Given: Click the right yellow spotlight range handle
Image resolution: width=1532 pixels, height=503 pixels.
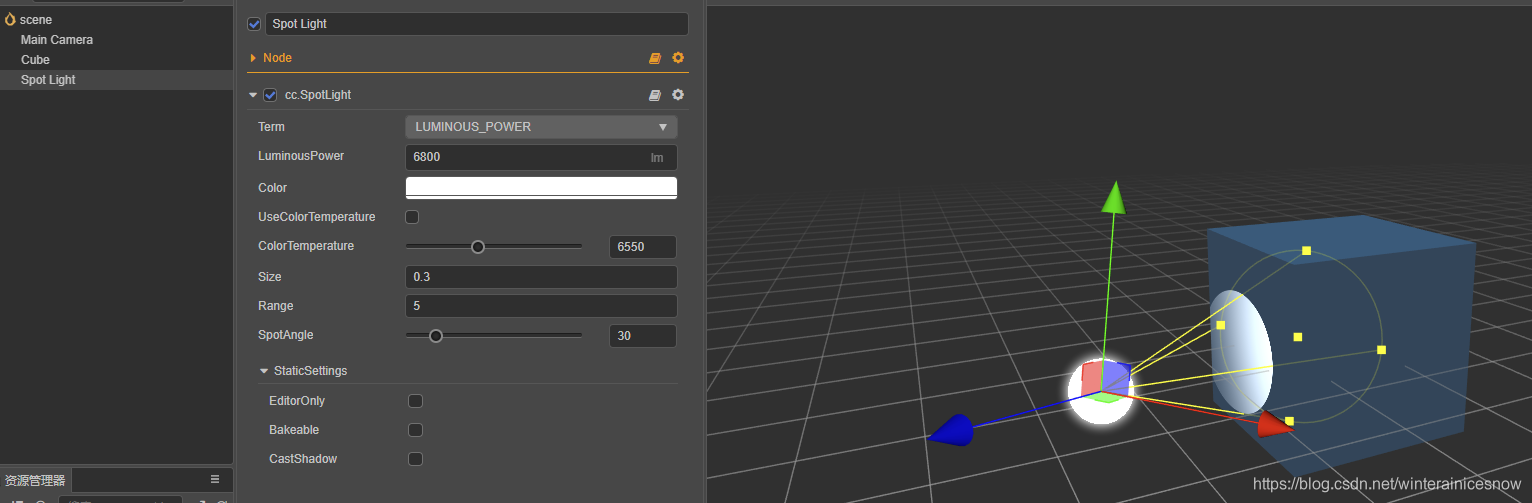Looking at the screenshot, I should pos(1381,350).
